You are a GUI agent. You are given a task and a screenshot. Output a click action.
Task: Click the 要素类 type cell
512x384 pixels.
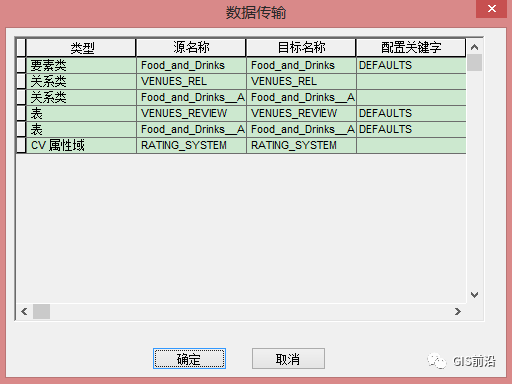tap(81, 65)
